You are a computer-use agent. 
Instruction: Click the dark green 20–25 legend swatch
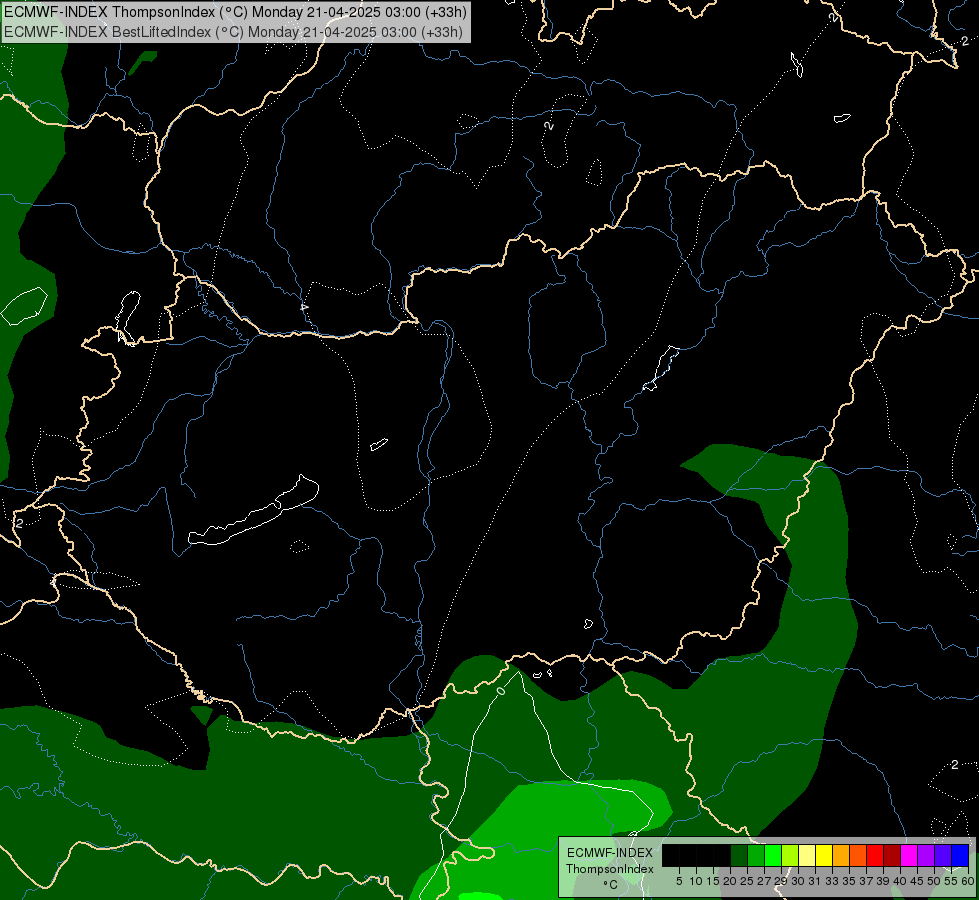tap(739, 855)
